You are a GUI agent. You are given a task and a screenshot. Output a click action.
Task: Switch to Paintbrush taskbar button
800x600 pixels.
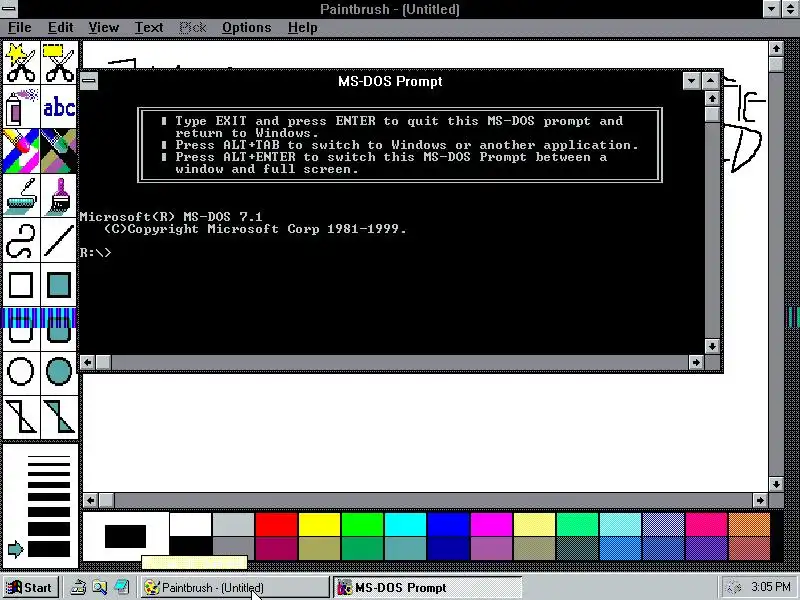234,588
